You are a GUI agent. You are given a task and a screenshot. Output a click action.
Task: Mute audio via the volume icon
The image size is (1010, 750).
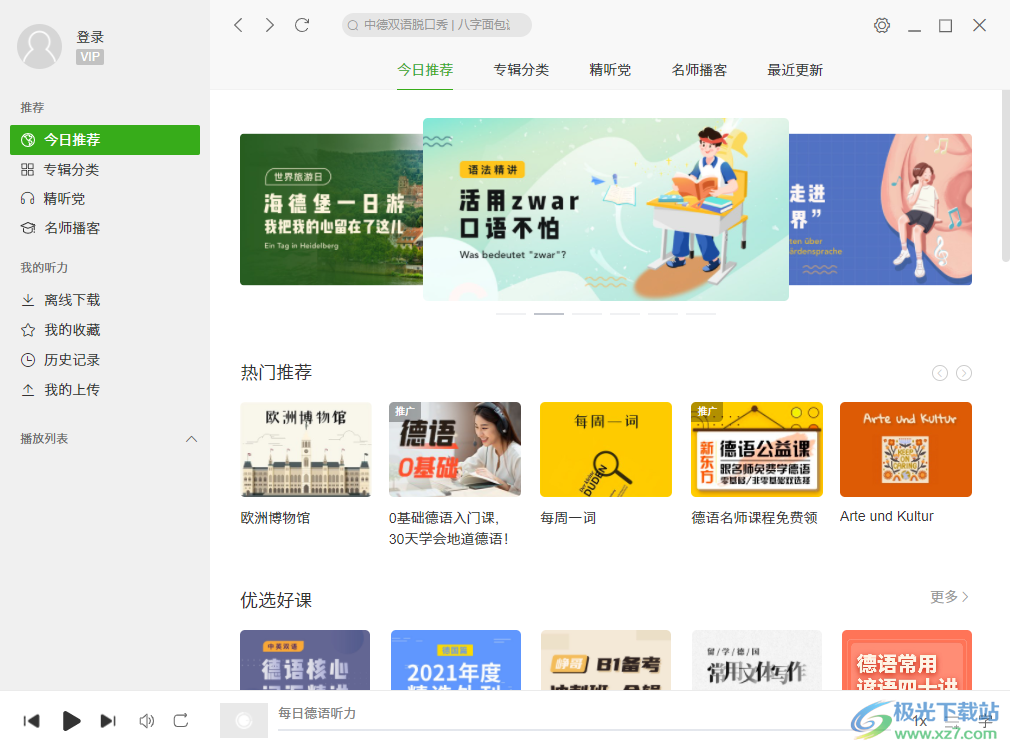146,720
